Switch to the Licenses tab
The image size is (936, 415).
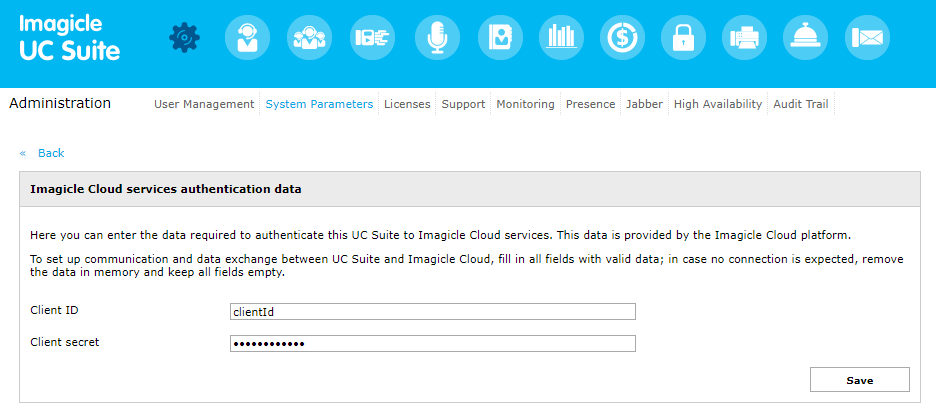tap(407, 104)
